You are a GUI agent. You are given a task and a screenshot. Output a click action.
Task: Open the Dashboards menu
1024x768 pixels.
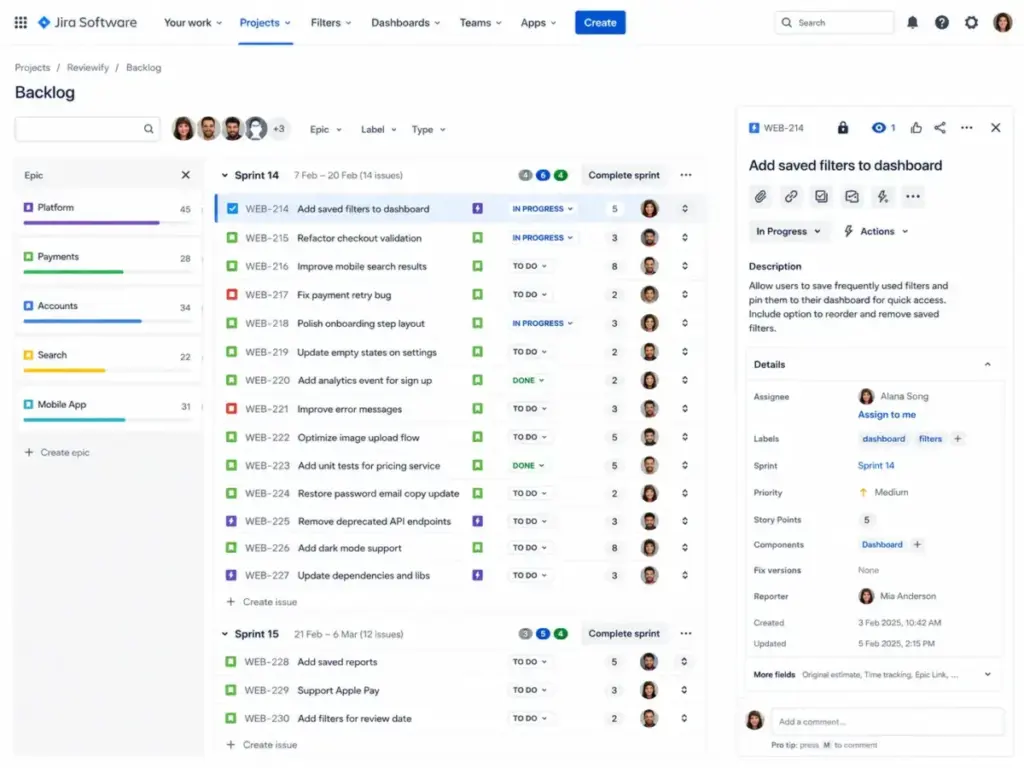406,22
